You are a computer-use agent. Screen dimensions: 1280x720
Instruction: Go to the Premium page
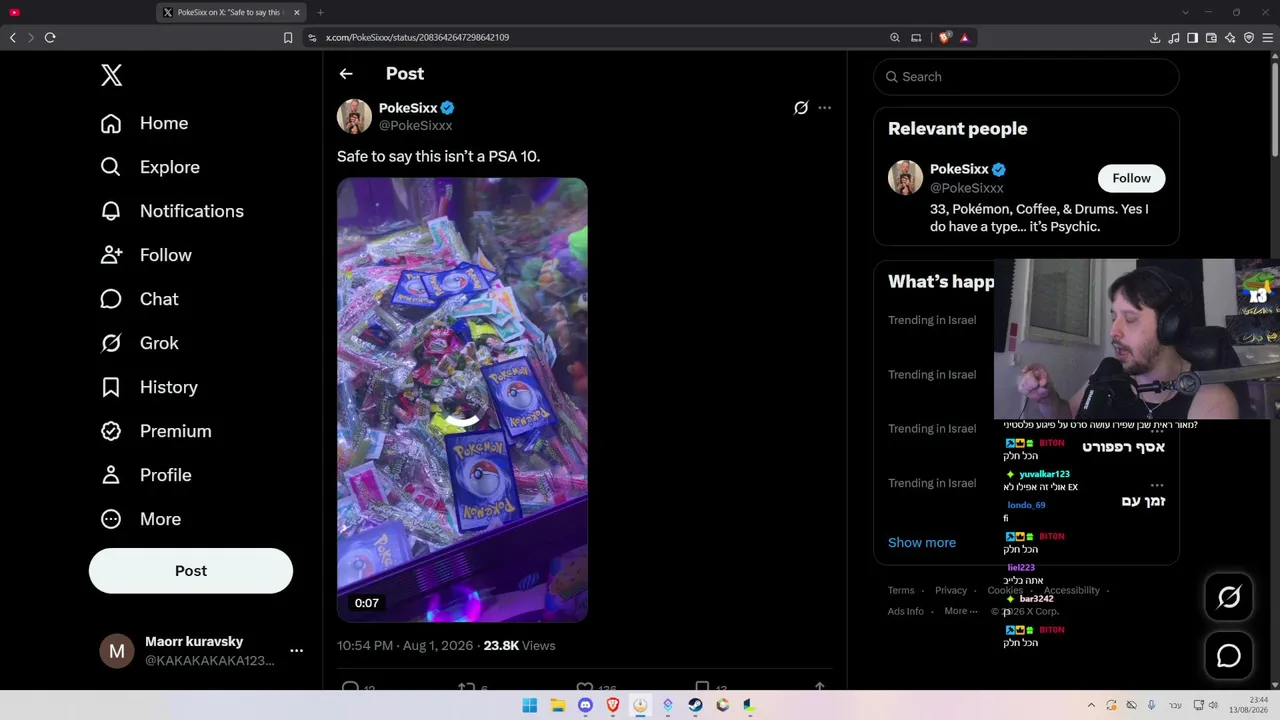pos(156,431)
